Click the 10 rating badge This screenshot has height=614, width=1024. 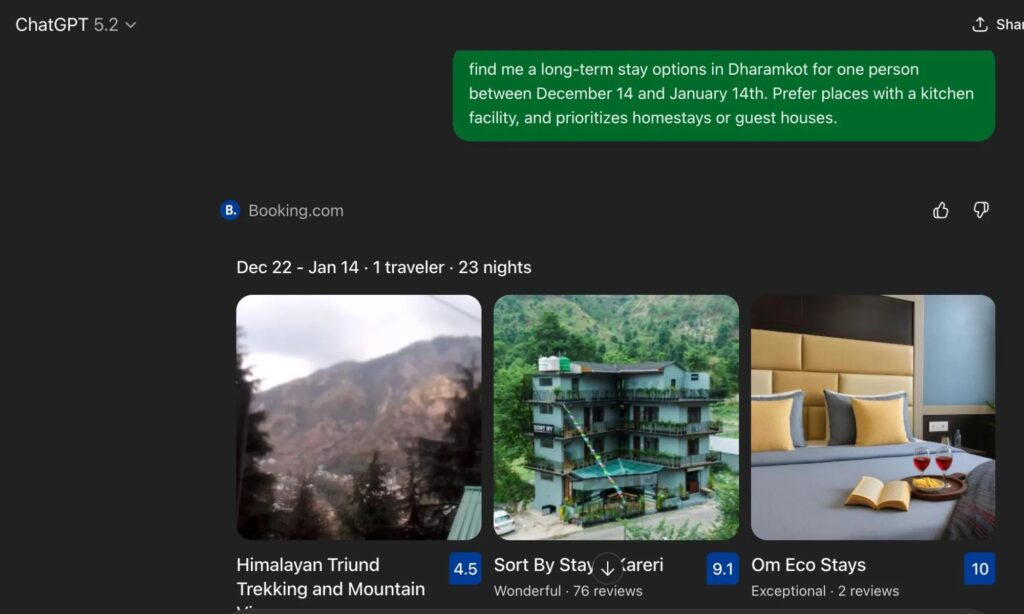[x=980, y=568]
